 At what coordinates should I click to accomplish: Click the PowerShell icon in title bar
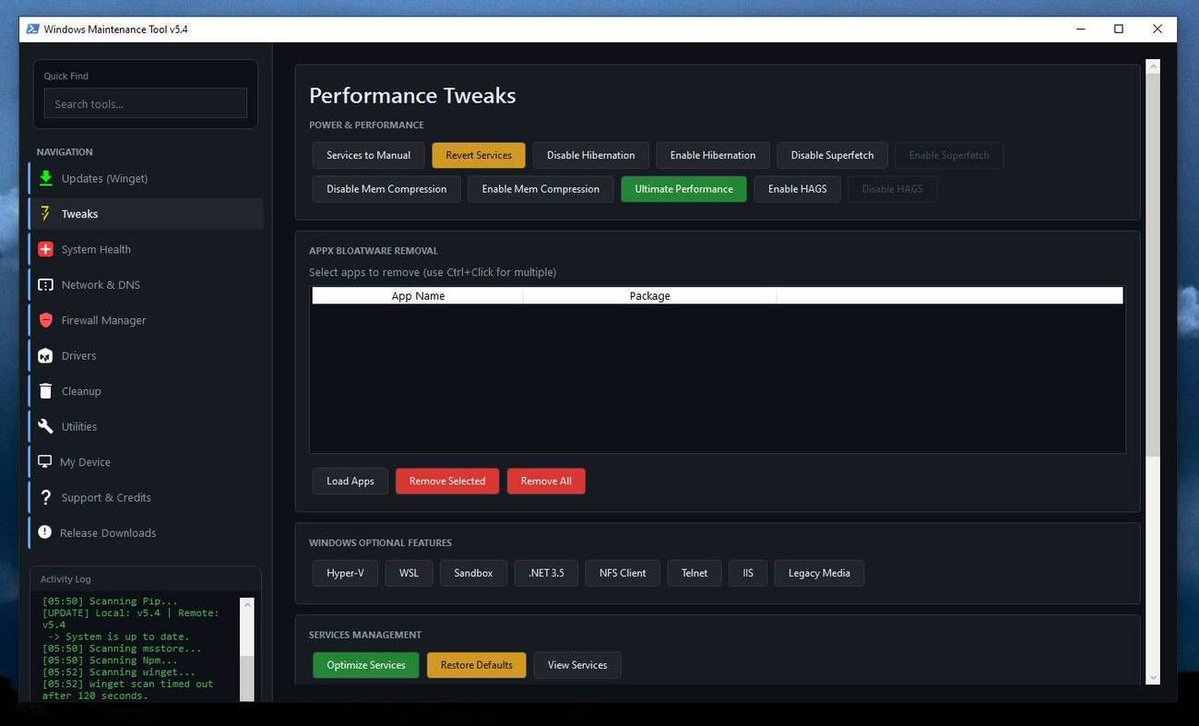pyautogui.click(x=33, y=29)
